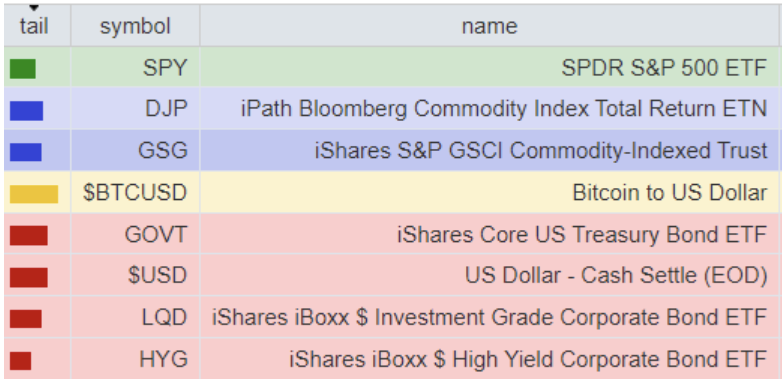Screen dimensions: 782x382
Task: Select iShares iBoxx $ High Yield Corporate Bond ETF
Action: coord(528,360)
